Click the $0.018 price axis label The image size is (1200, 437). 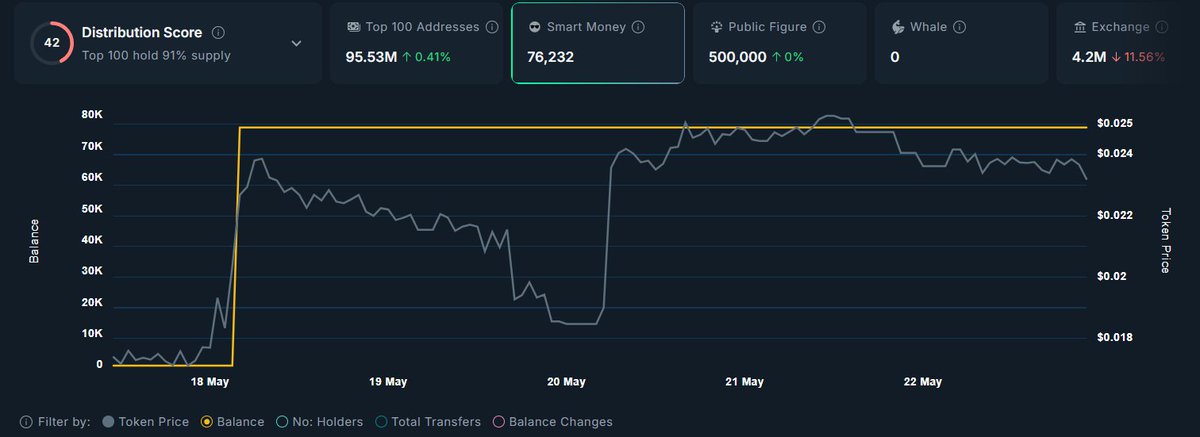pos(1115,338)
